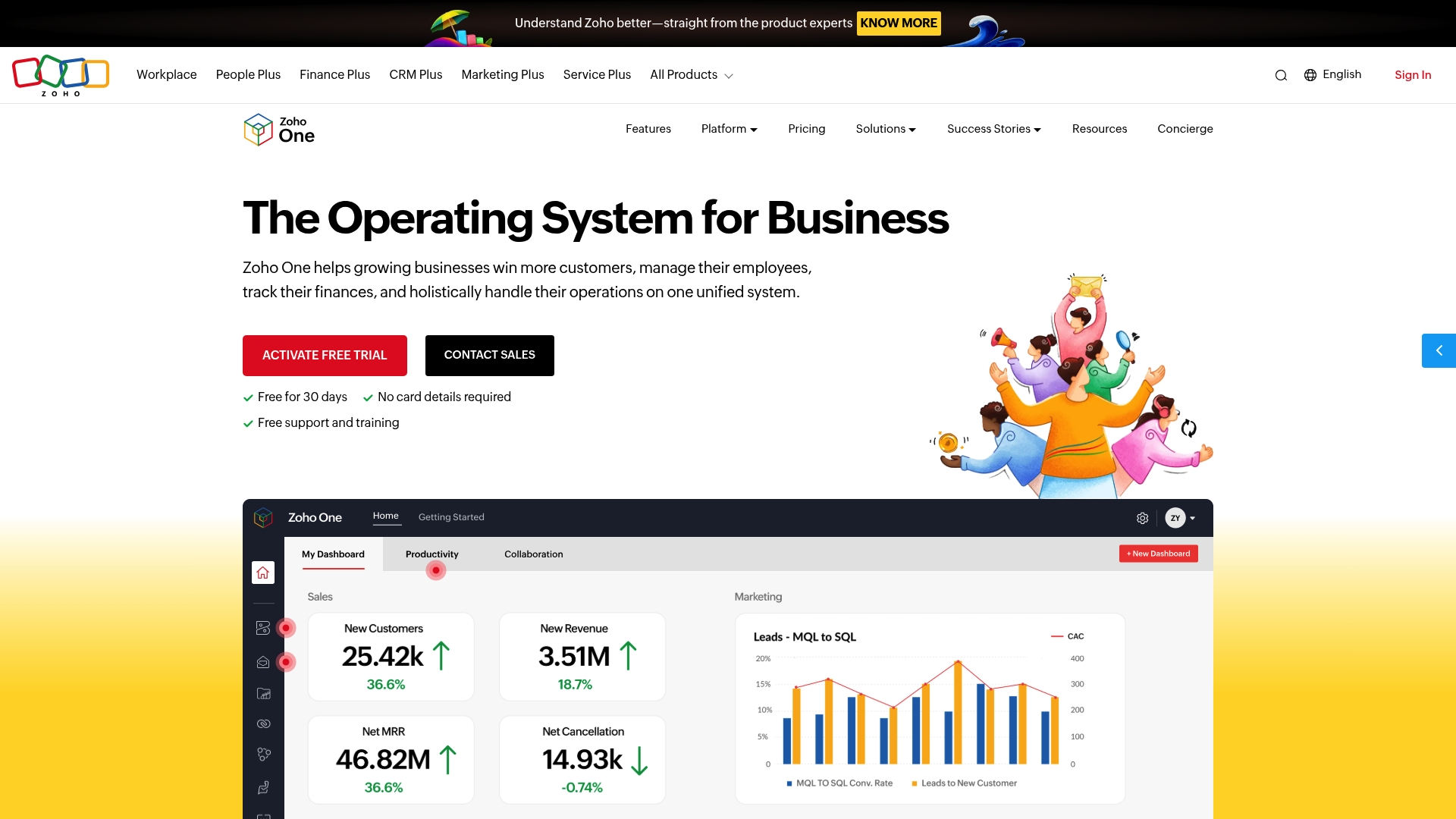Click the Zoho One cube logo
The width and height of the screenshot is (1456, 819).
pos(258,130)
